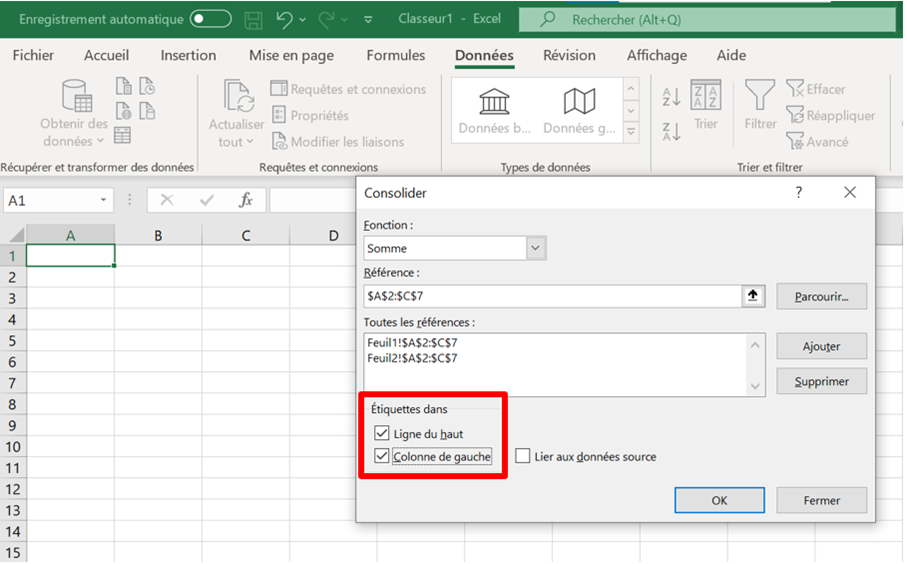Open Requêtes et connexions pane

tap(348, 89)
